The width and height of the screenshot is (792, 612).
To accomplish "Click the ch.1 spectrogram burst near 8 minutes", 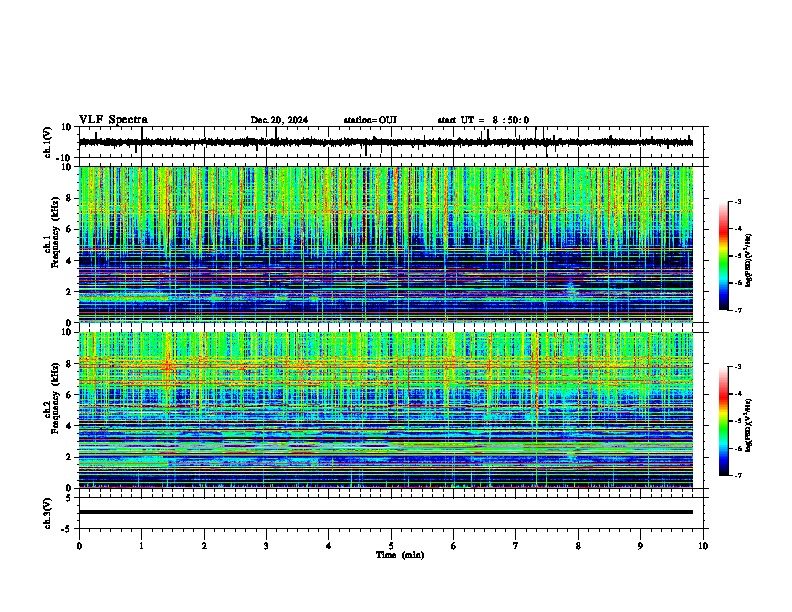I will coord(571,290).
